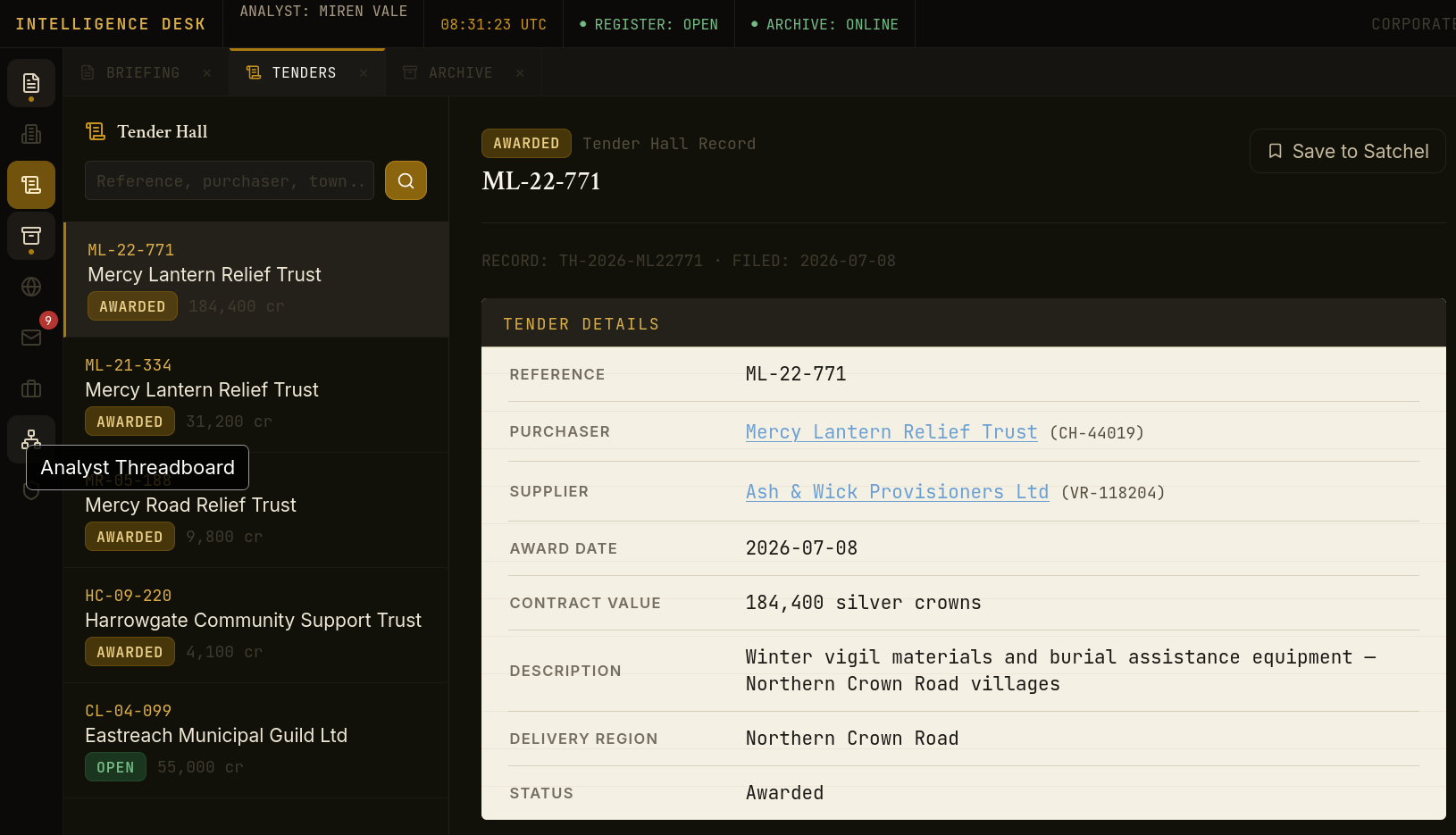Click the Tender Hall panel heading

162,131
